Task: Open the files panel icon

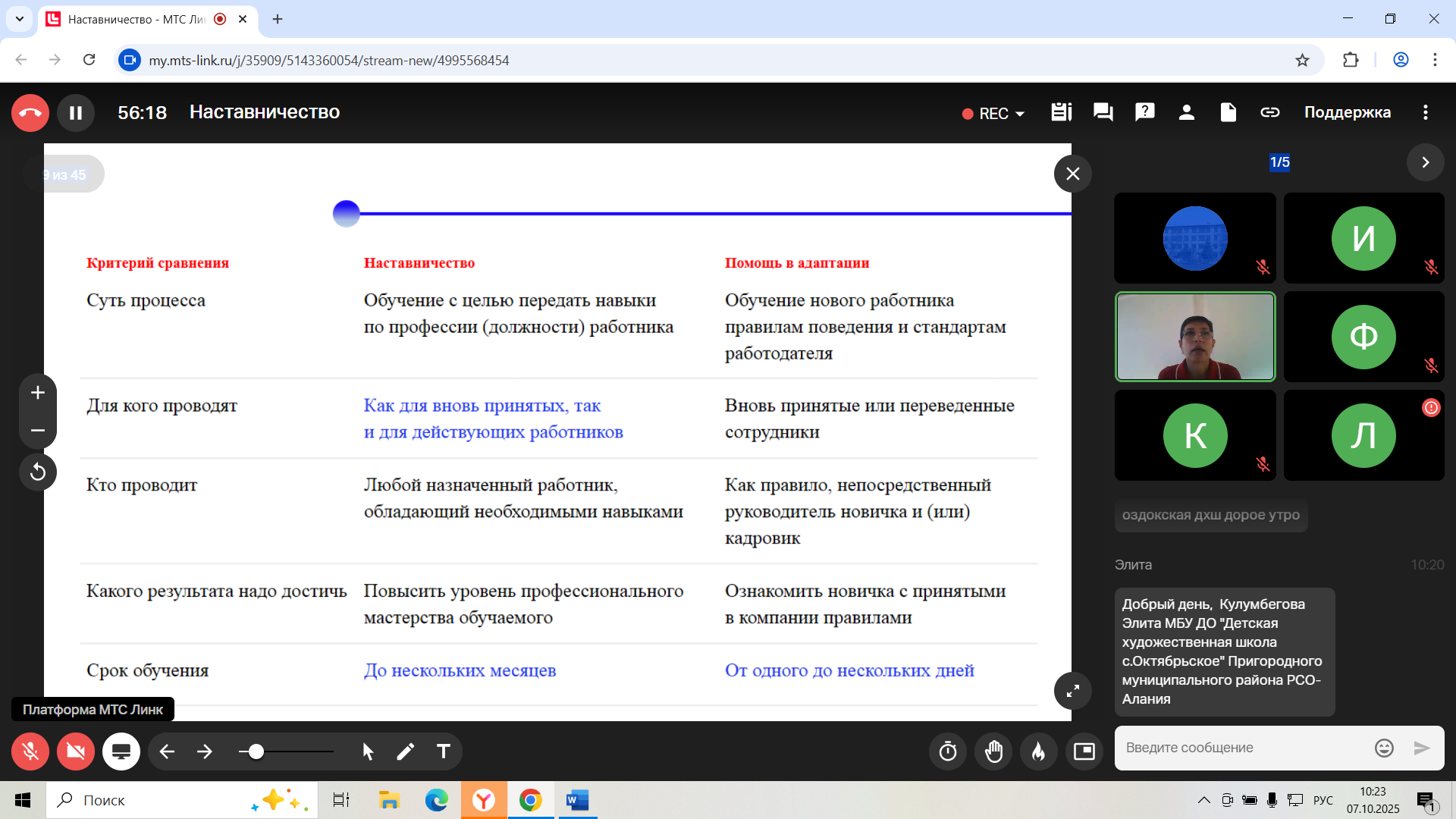Action: pyautogui.click(x=1228, y=112)
